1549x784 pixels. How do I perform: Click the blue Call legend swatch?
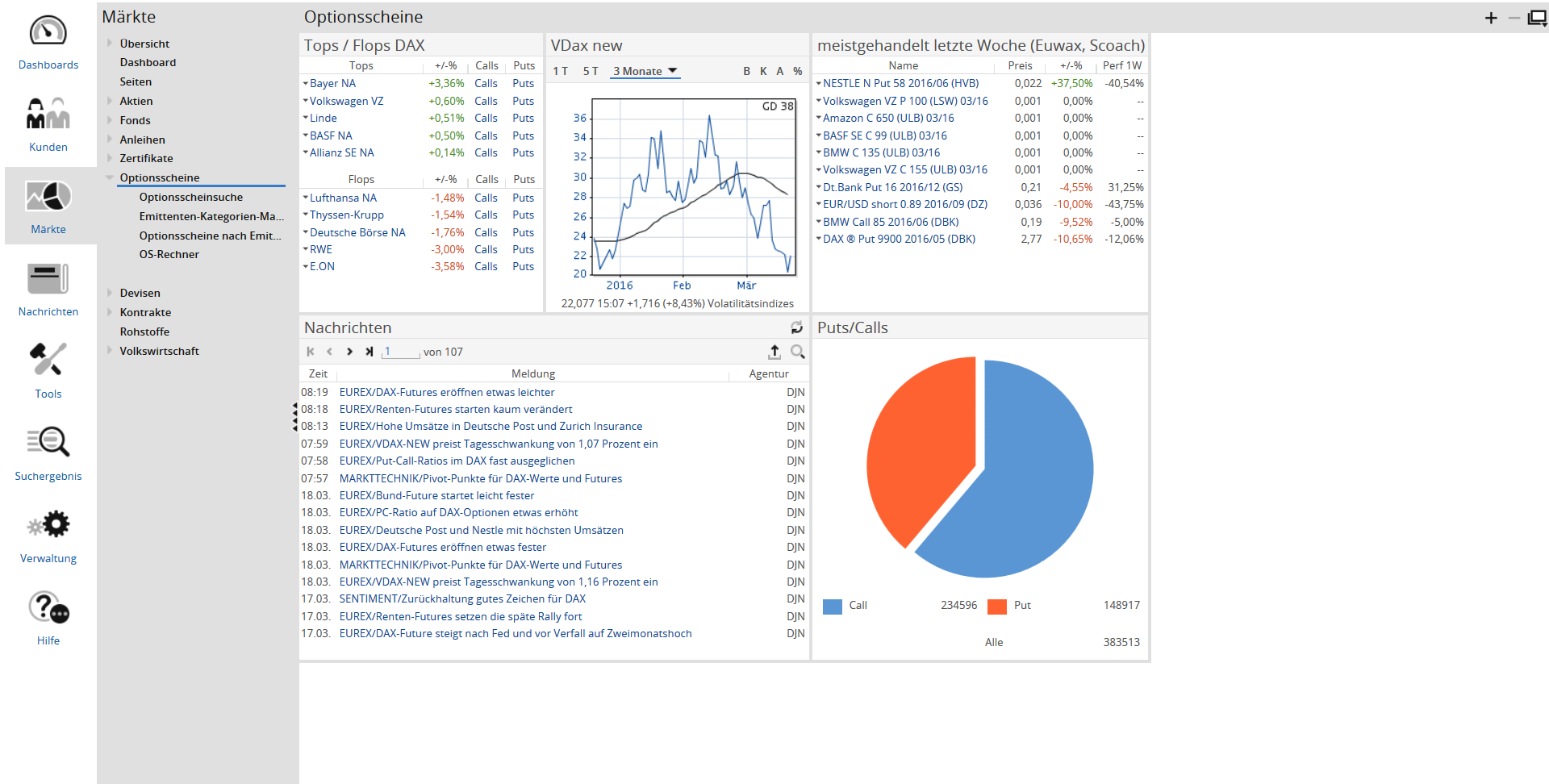(833, 607)
